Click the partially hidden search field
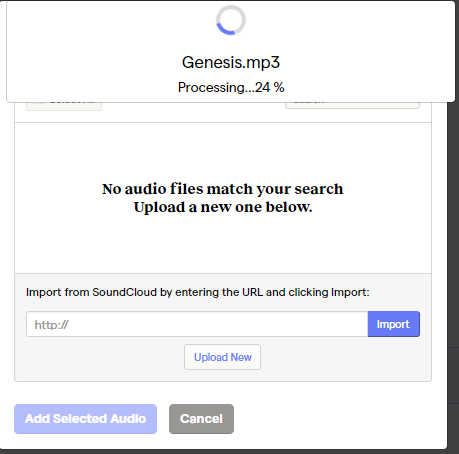The image size is (459, 454). point(352,105)
